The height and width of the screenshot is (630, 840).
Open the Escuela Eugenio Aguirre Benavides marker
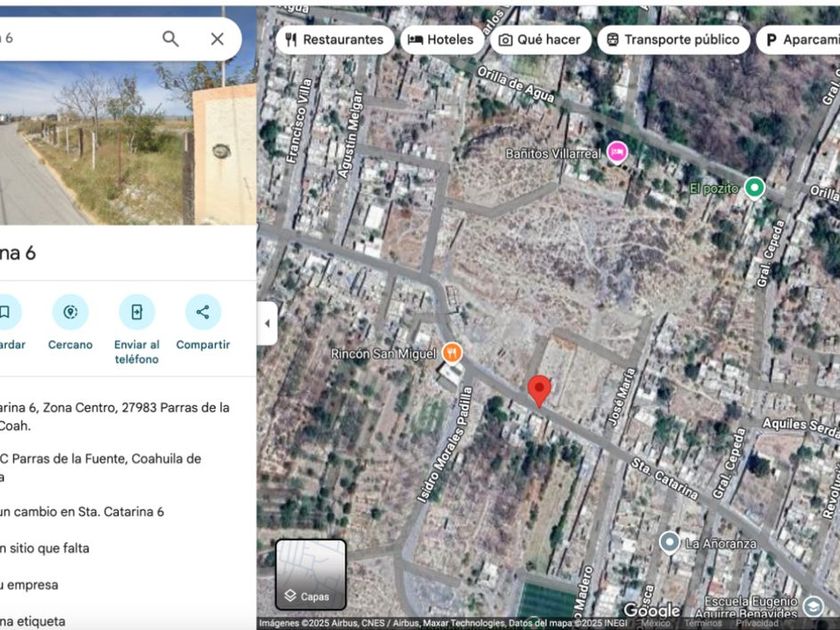click(814, 606)
